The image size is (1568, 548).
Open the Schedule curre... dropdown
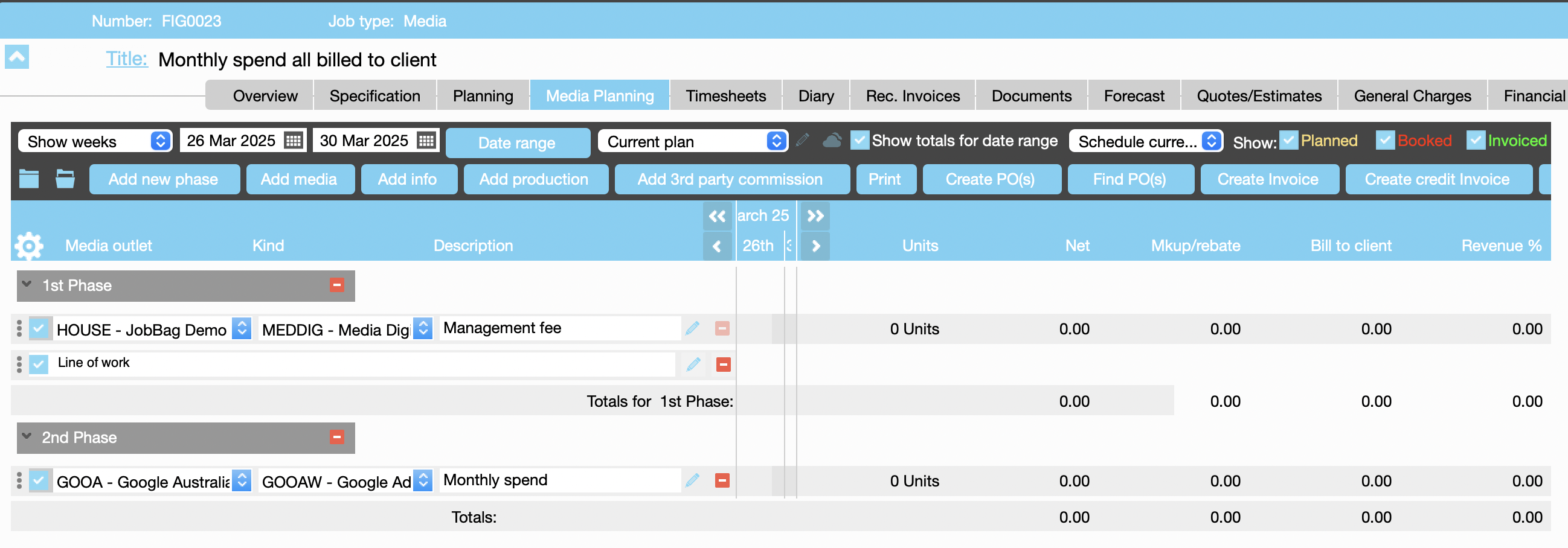coord(1146,141)
